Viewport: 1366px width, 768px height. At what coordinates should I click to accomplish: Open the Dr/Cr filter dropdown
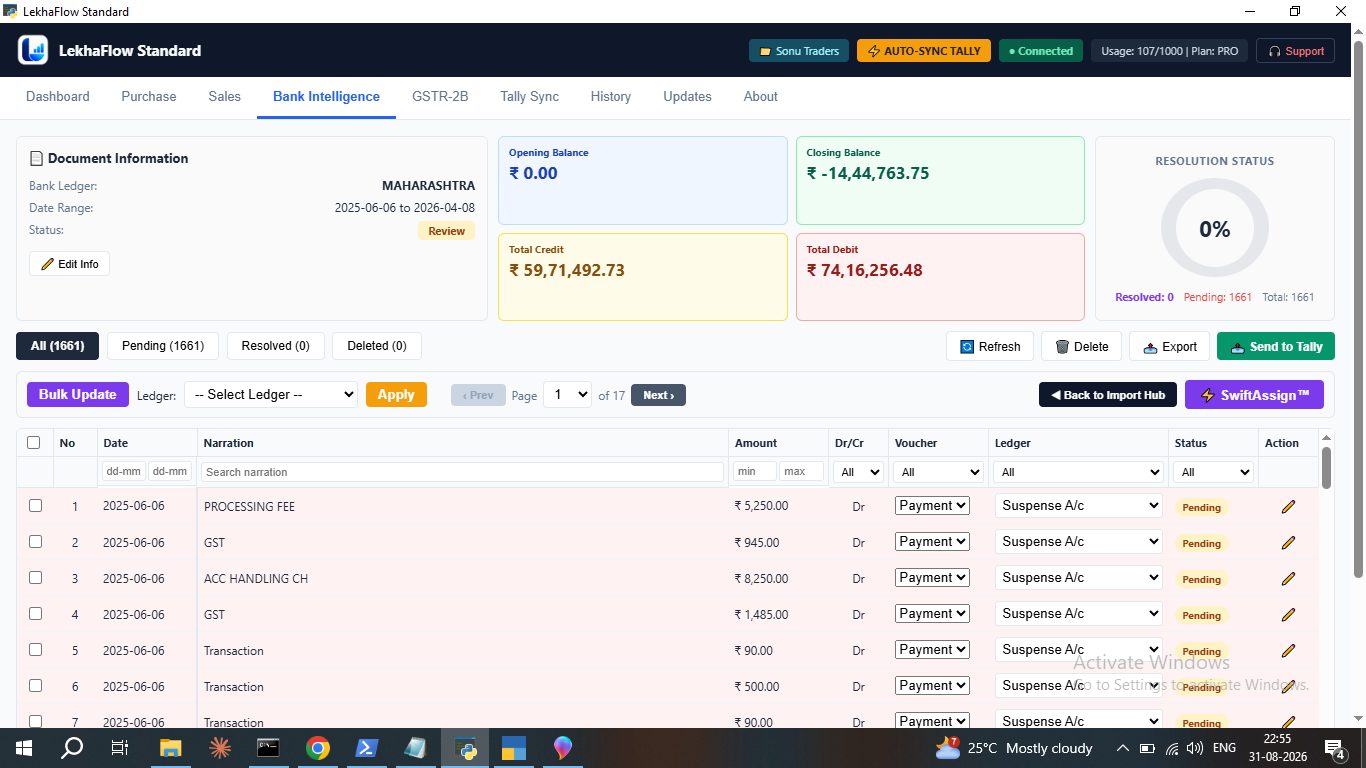tap(859, 472)
